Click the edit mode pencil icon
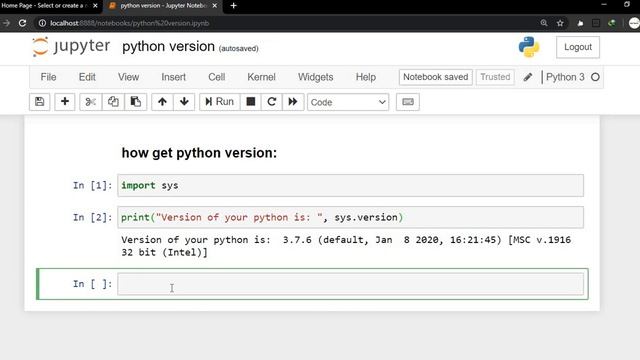The width and height of the screenshot is (640, 360). coord(528,77)
